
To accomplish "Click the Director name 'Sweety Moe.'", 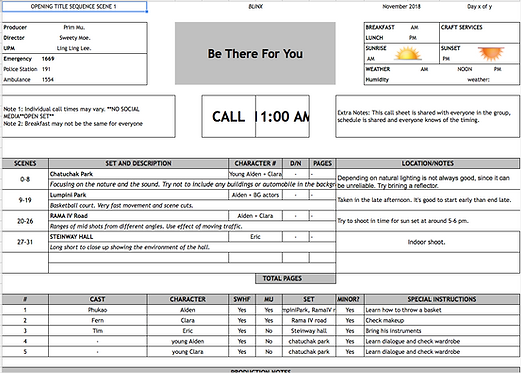I will (75, 38).
